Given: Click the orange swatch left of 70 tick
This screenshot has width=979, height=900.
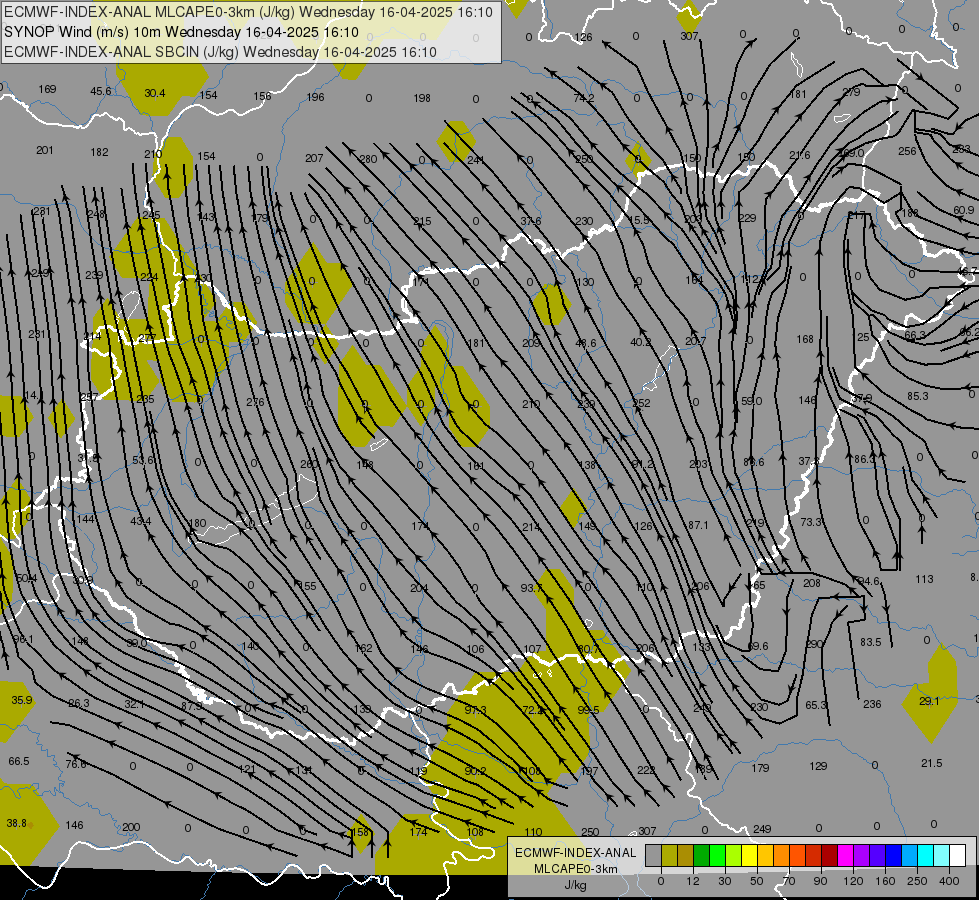Looking at the screenshot, I should coord(782,855).
